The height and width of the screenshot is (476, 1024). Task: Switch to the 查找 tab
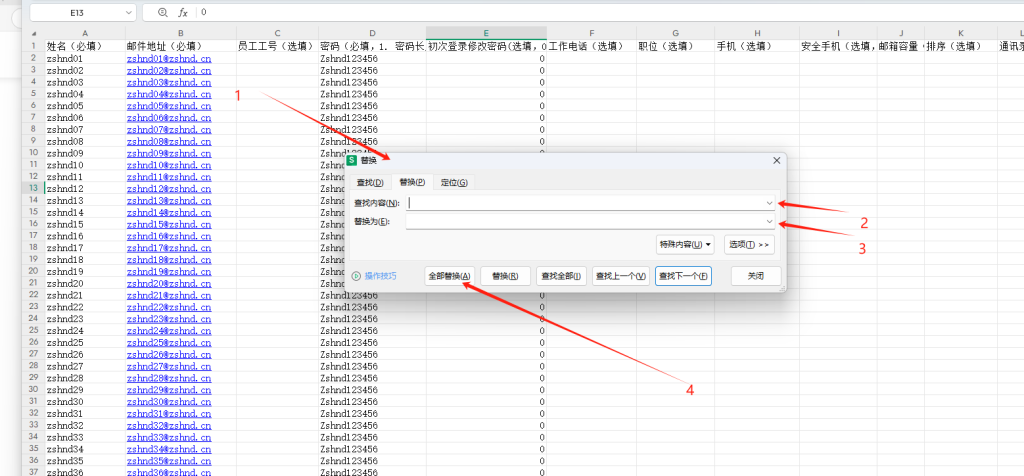[x=370, y=183]
